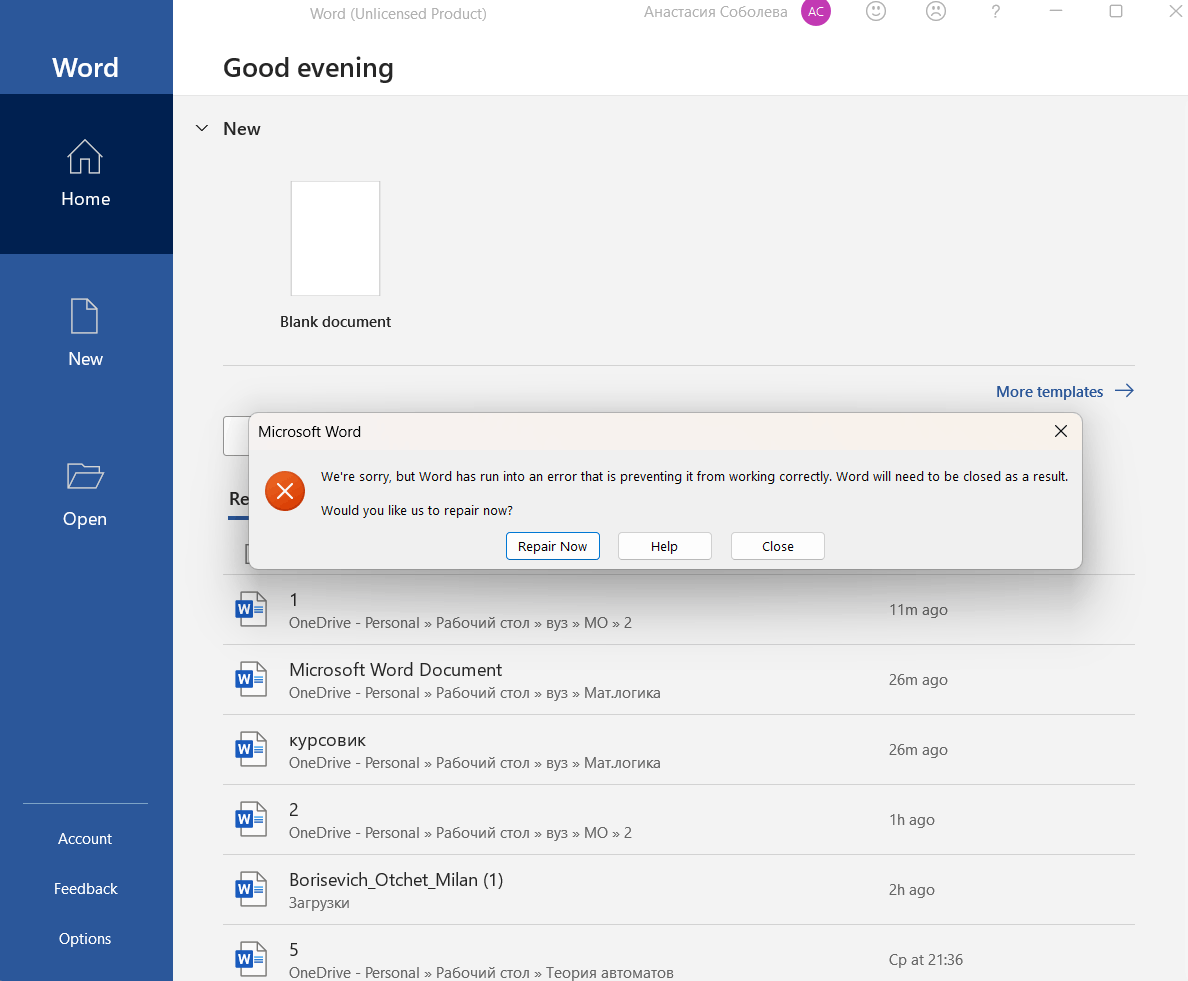Click the Close button in dialog
1188x981 pixels.
point(777,546)
